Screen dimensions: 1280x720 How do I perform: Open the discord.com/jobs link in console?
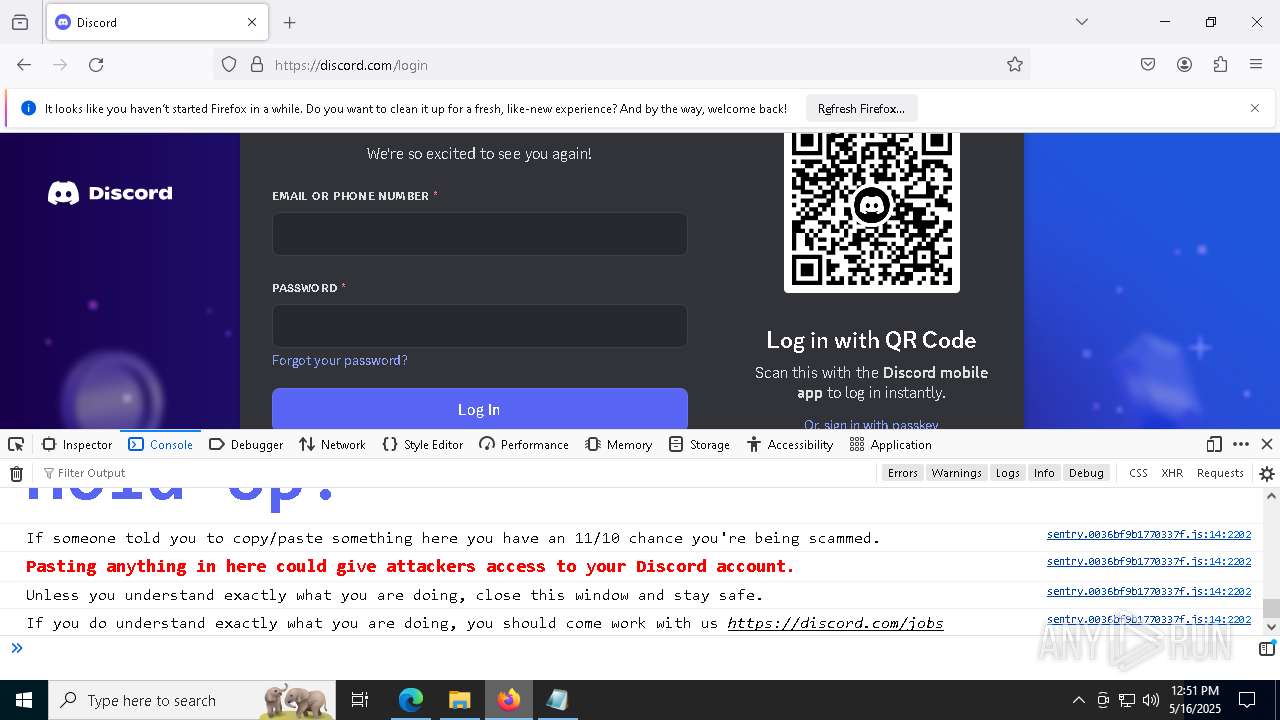(835, 623)
